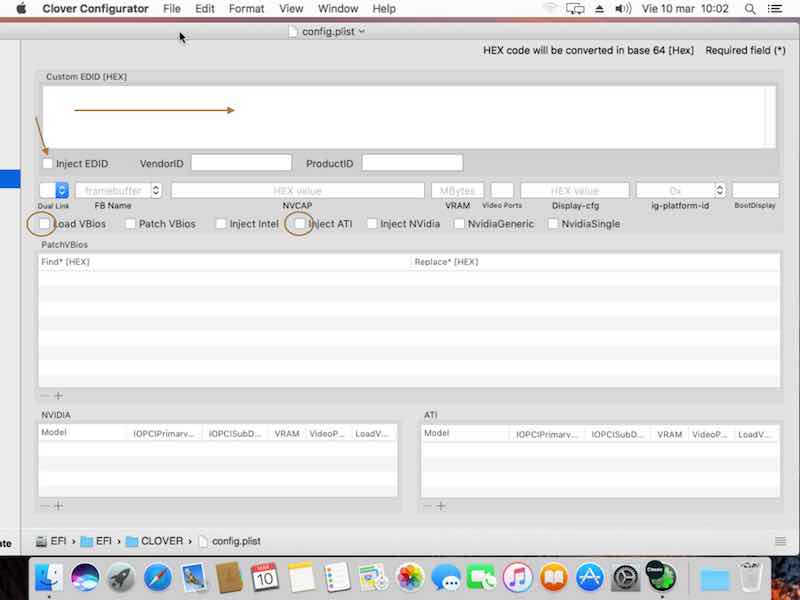
Task: Click the volume speaker menu icon
Action: point(623,9)
